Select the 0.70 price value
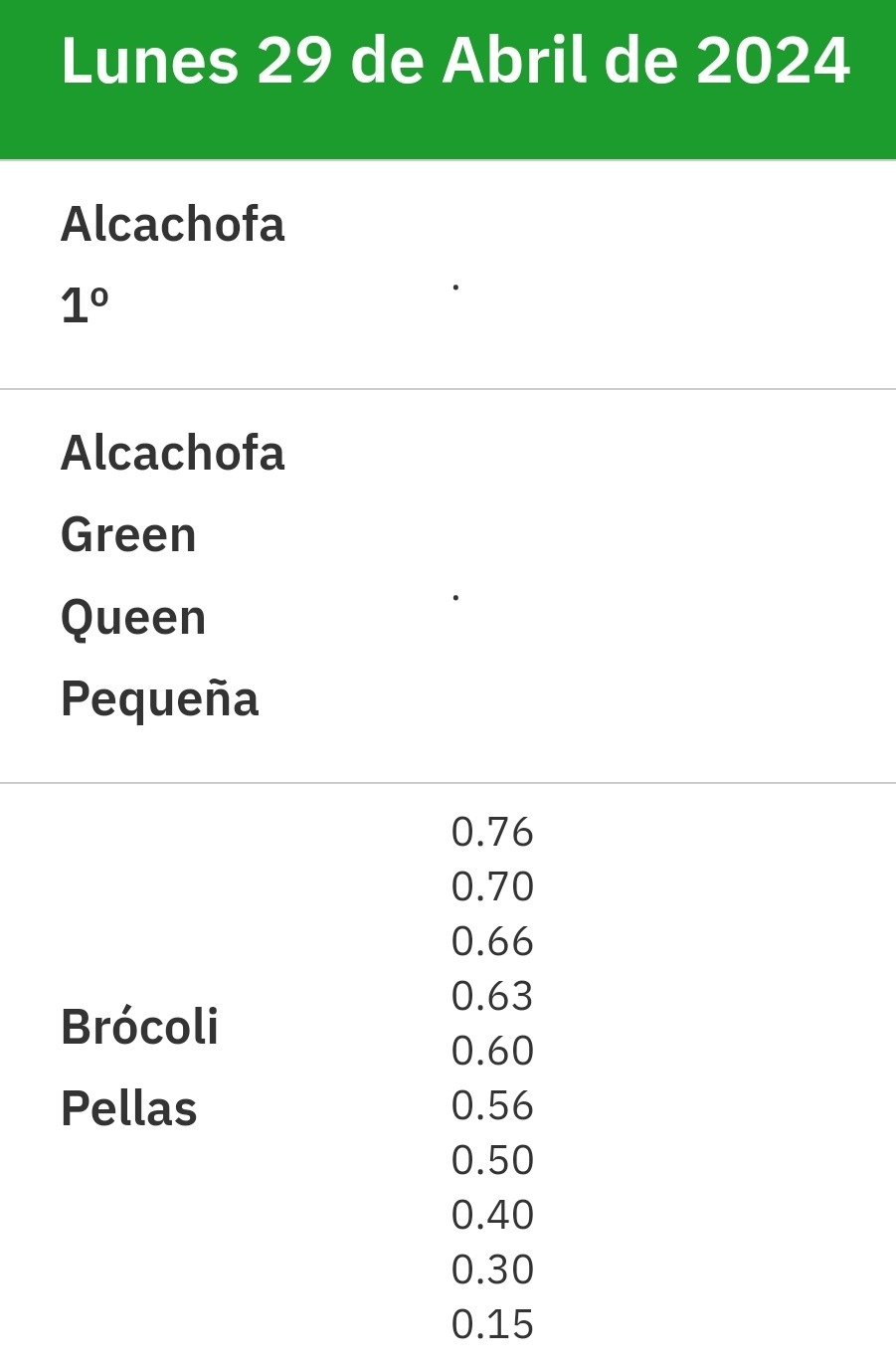 click(492, 886)
